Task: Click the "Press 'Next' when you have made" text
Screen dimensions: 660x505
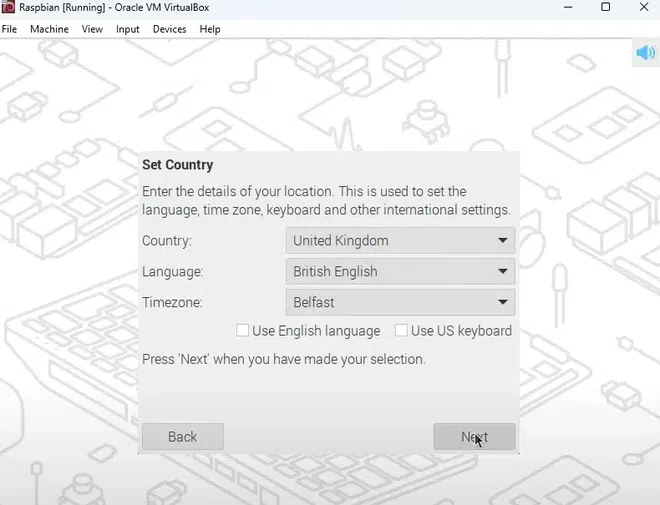Action: pos(284,359)
